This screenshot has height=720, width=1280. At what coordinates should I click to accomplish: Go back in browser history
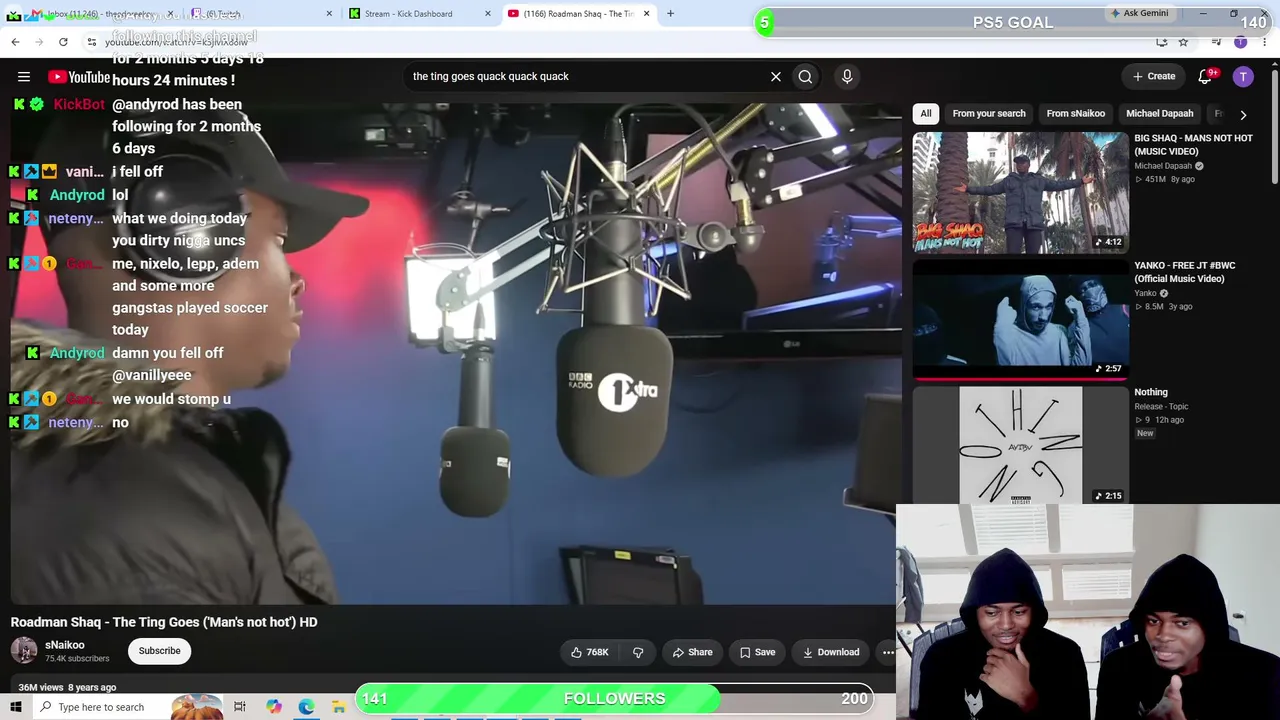15,42
